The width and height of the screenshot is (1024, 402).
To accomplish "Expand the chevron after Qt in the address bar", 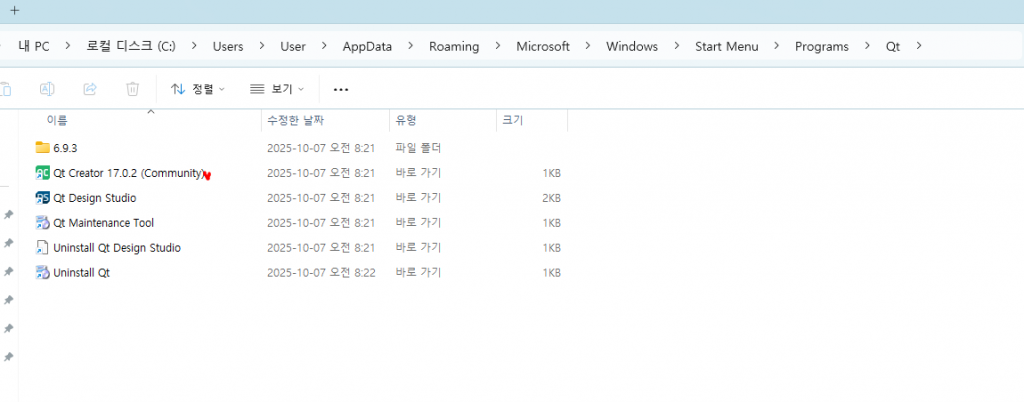I will (x=919, y=46).
